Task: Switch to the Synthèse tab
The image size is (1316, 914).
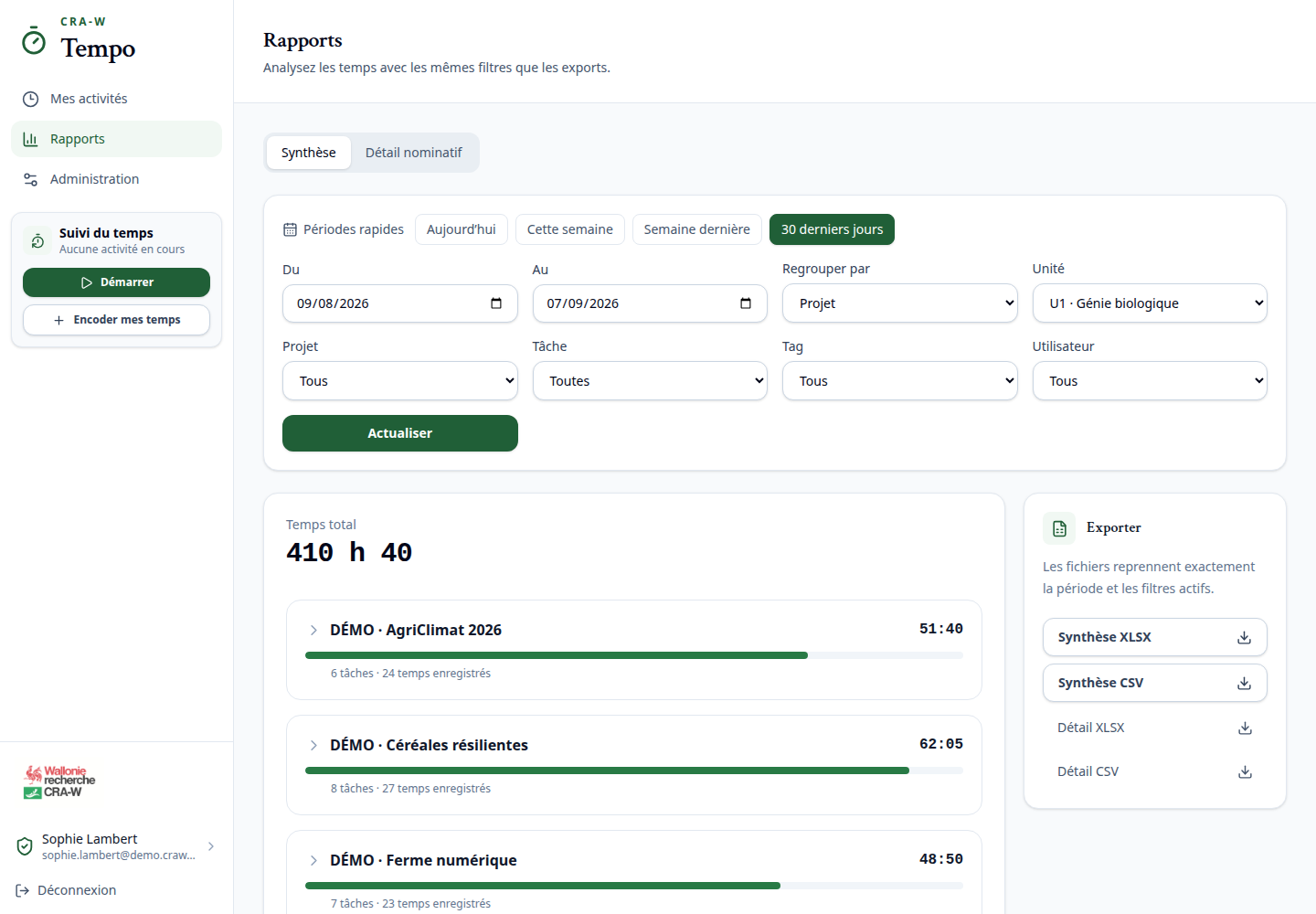Action: (309, 153)
